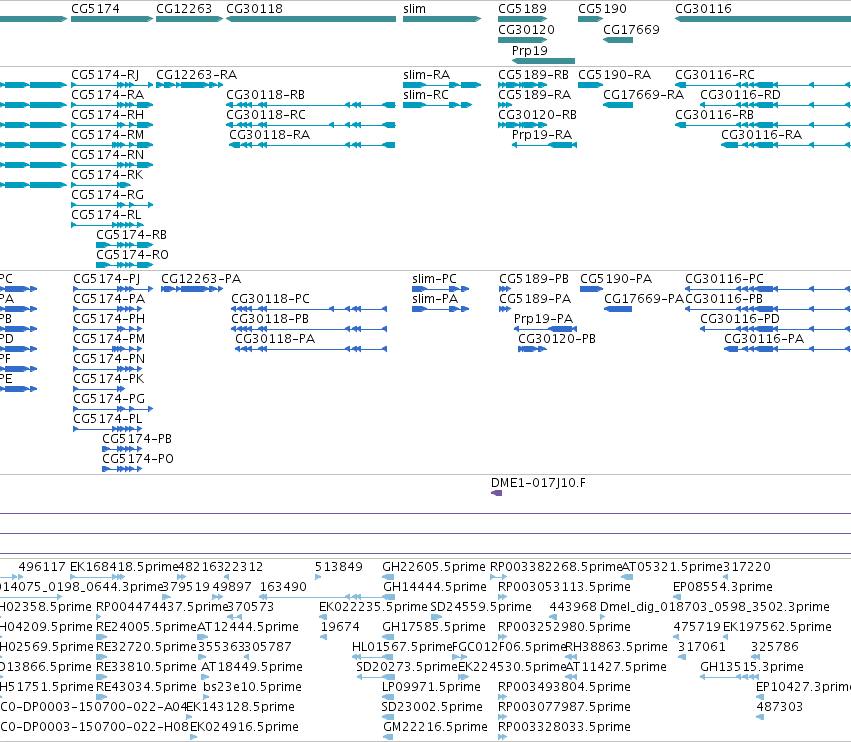
Task: Select the SD23002.5prime EST label
Action: (x=432, y=707)
